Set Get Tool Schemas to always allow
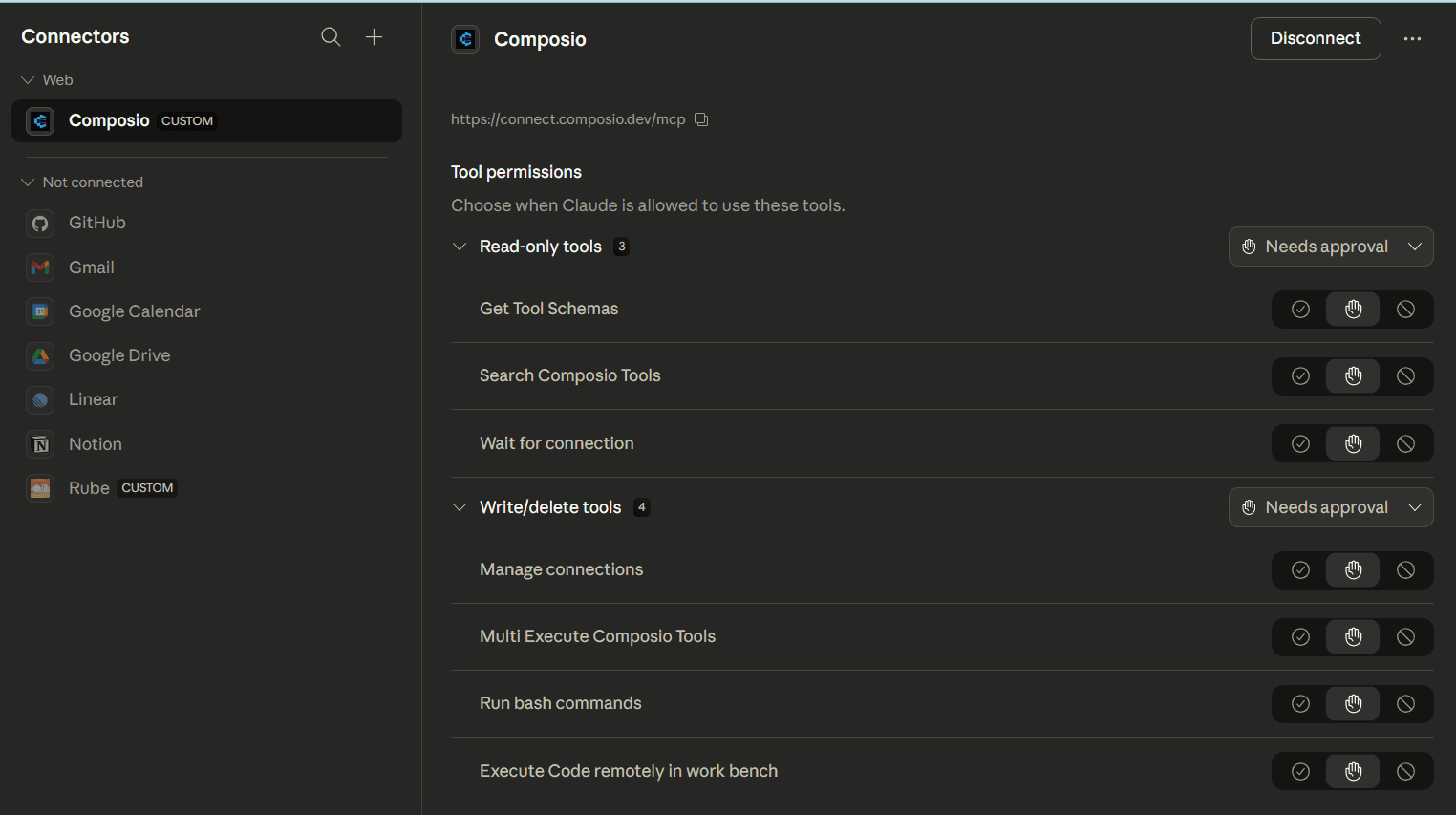Image resolution: width=1456 pixels, height=815 pixels. 1300,310
